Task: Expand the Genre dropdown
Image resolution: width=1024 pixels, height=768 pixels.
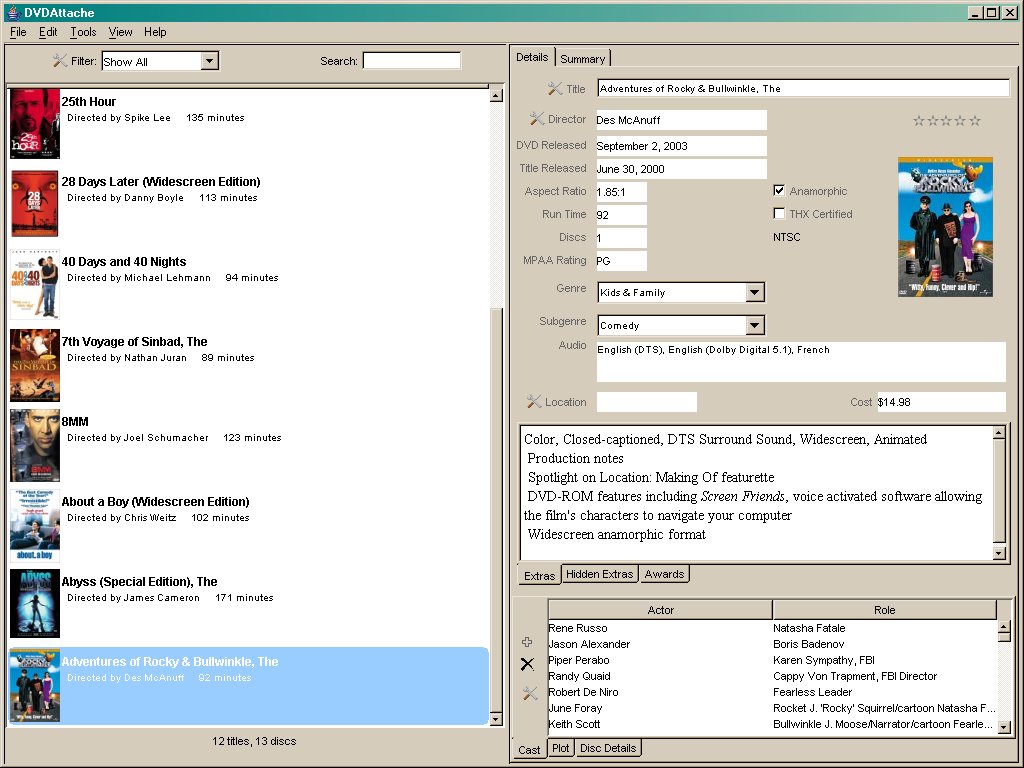Action: tap(755, 292)
